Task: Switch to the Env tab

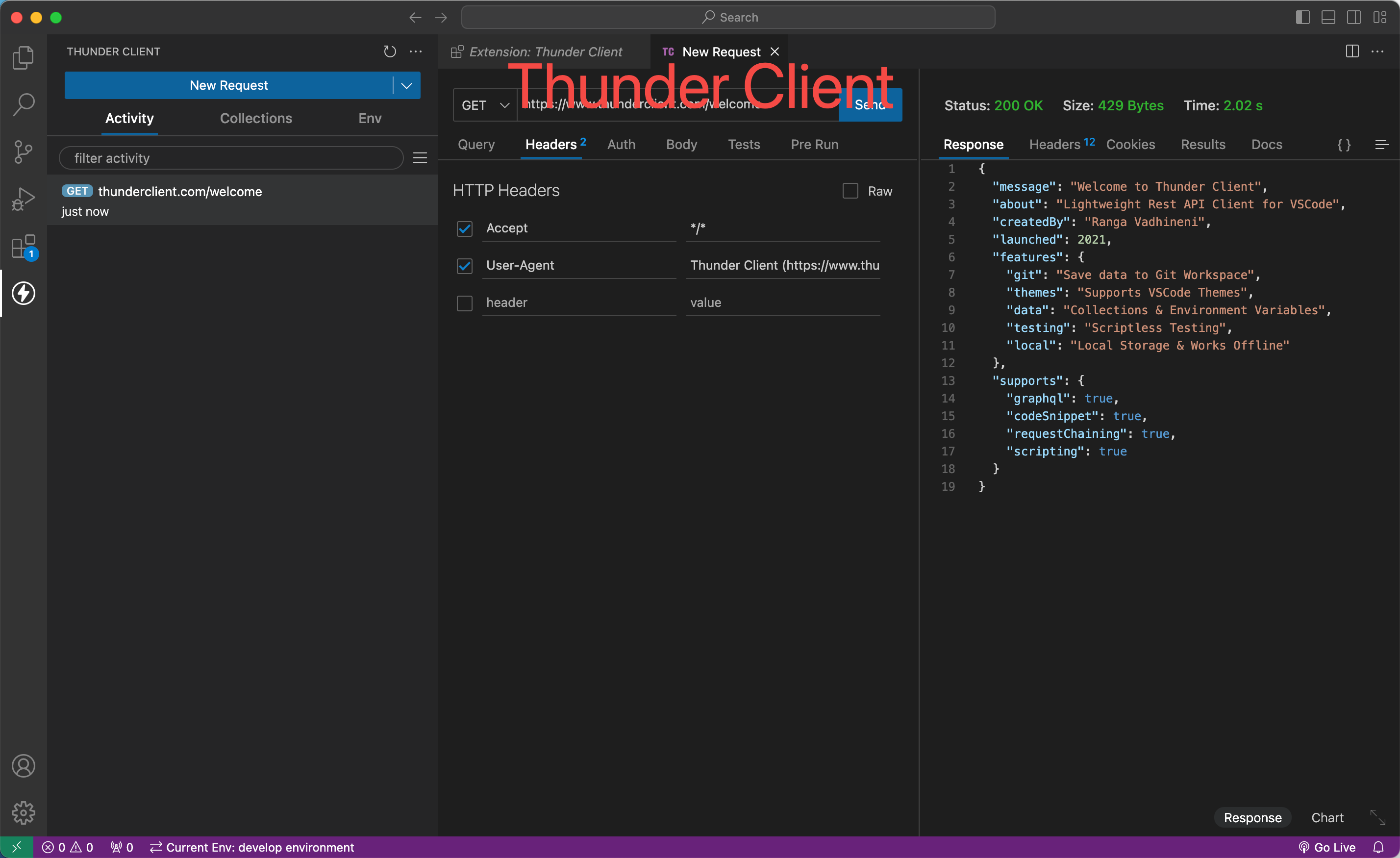Action: pyautogui.click(x=370, y=118)
